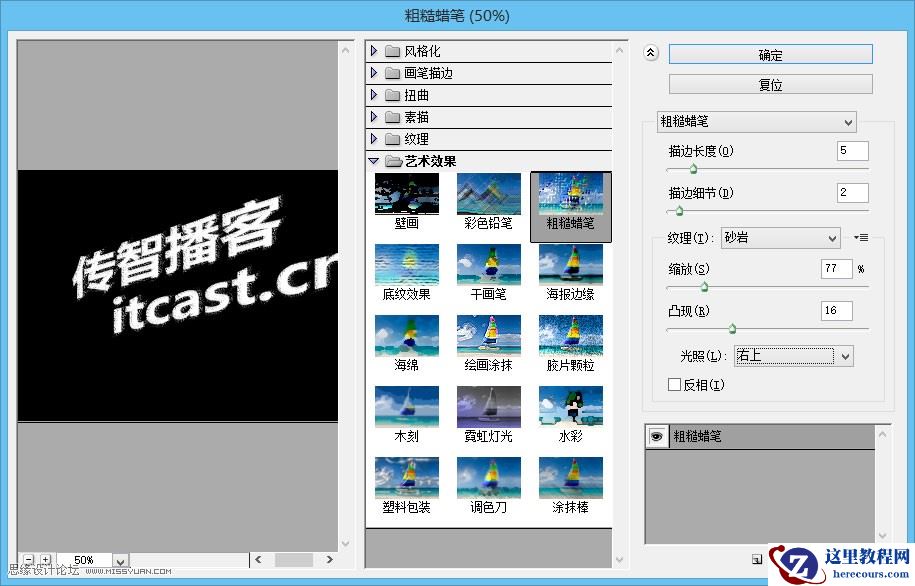Create a new effect layer
The height and width of the screenshot is (586, 915).
pos(757,560)
